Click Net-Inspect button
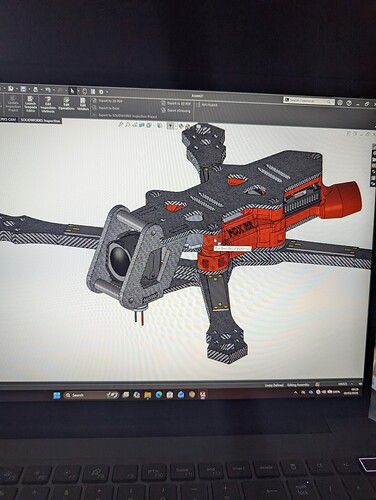The width and height of the screenshot is (376, 500). point(207,105)
